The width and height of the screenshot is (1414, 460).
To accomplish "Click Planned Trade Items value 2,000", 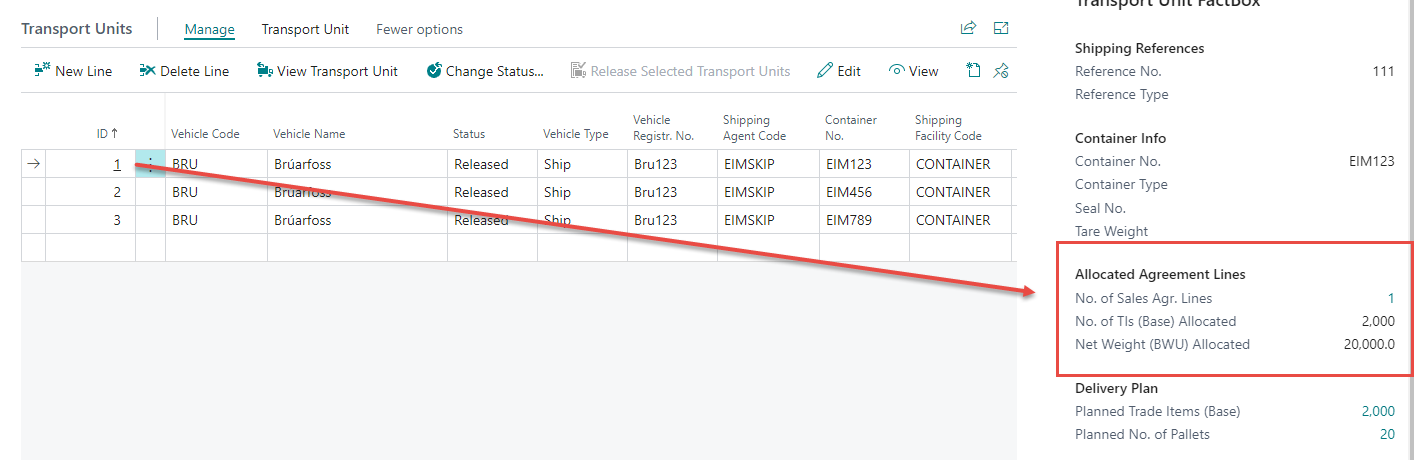I will pos(1377,411).
